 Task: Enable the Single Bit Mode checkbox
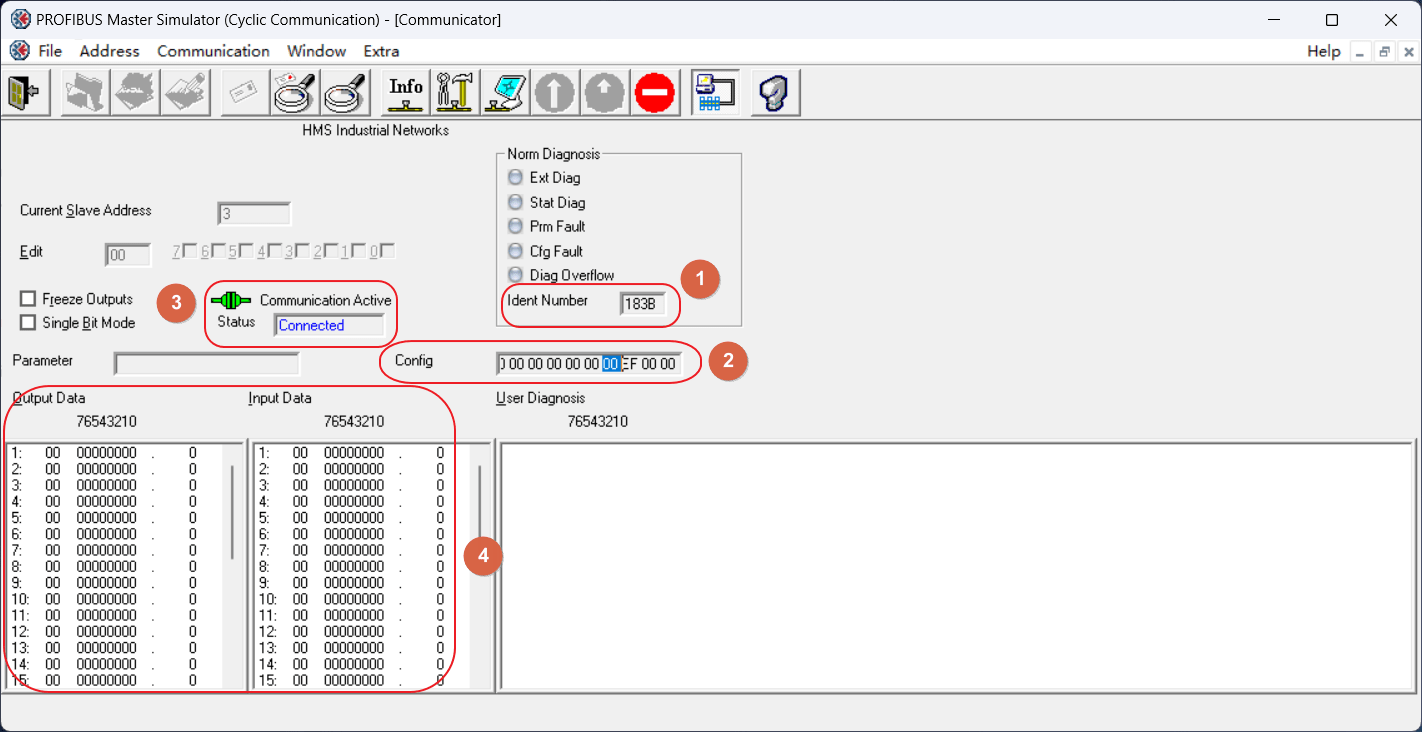pyautogui.click(x=28, y=323)
